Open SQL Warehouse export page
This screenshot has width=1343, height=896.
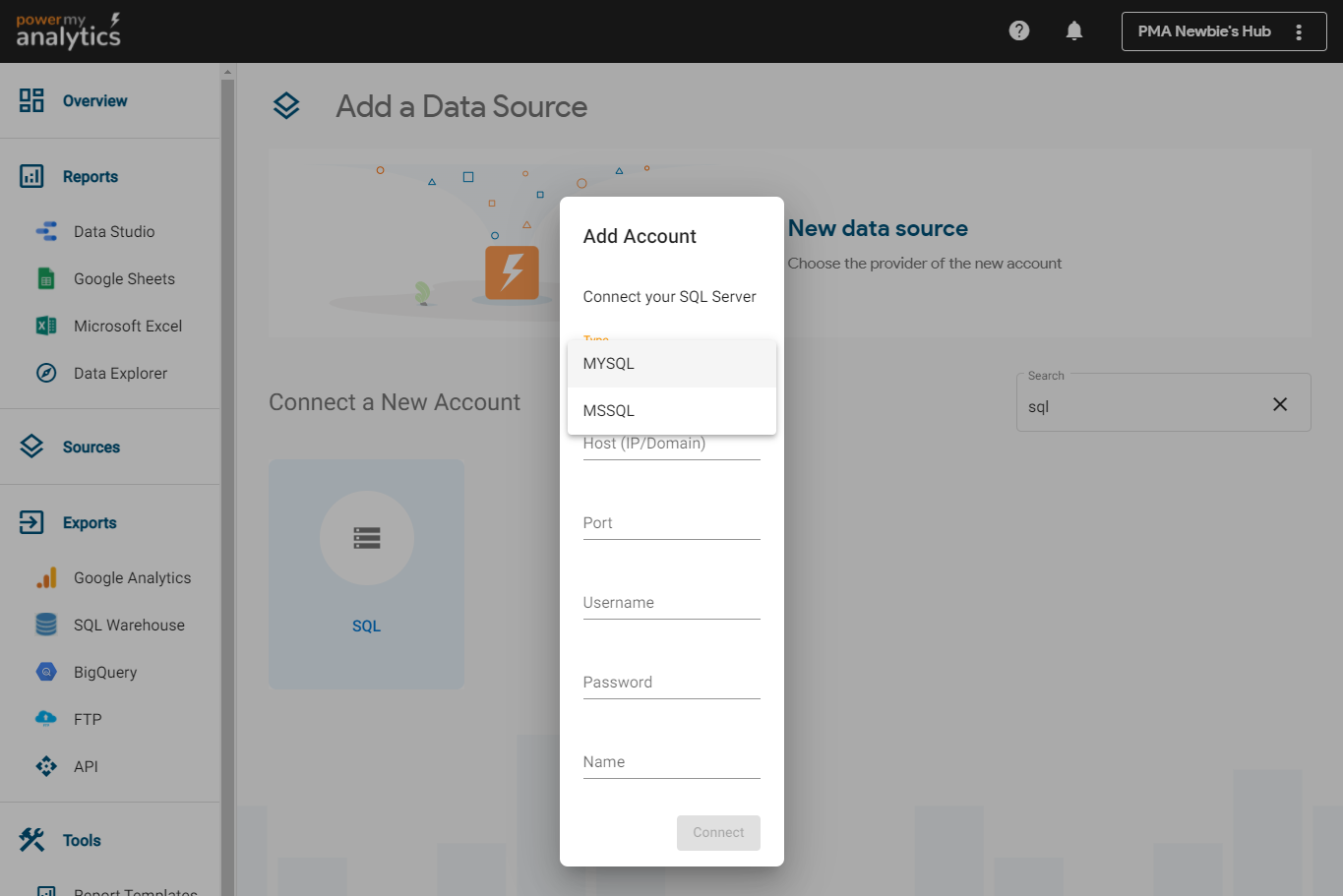coord(129,626)
